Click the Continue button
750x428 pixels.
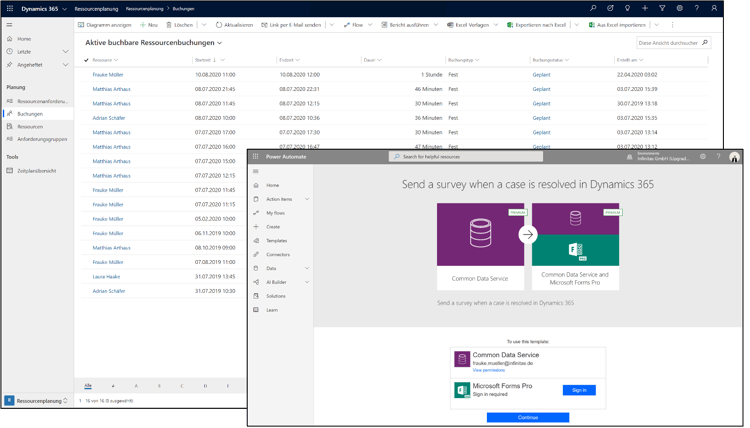click(528, 417)
